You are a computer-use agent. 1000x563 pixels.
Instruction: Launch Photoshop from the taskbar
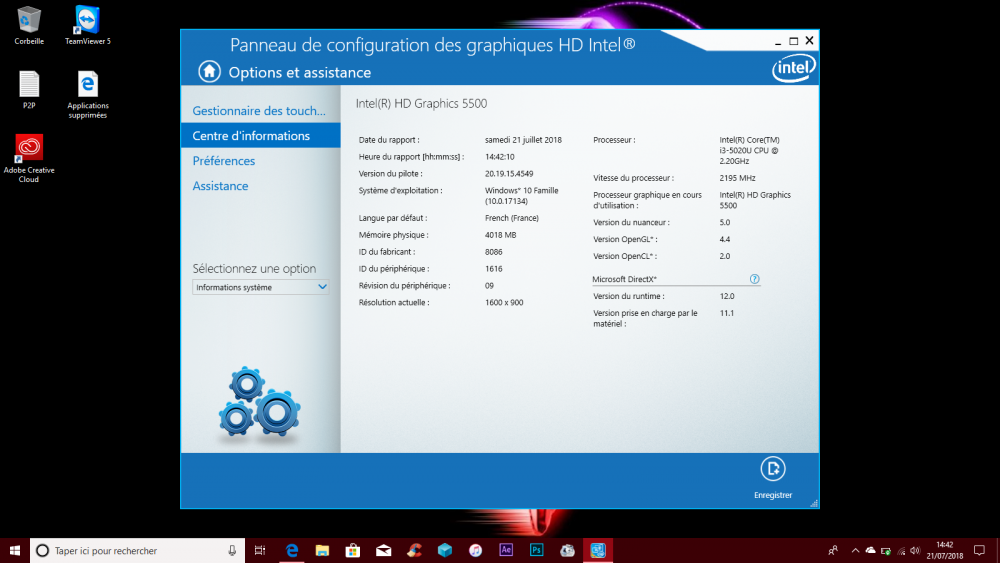pos(536,550)
